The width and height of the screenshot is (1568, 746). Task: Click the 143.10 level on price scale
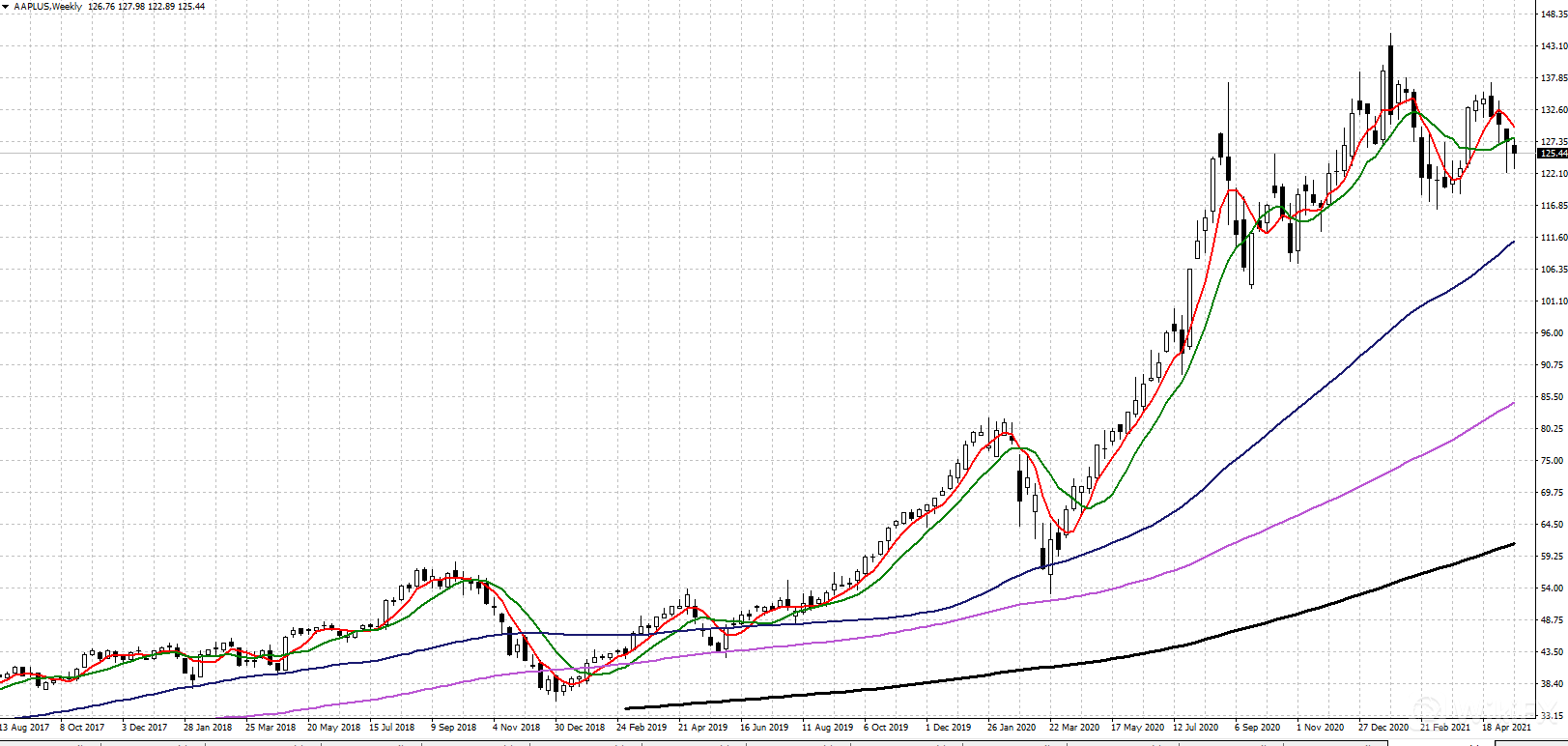pyautogui.click(x=1554, y=46)
